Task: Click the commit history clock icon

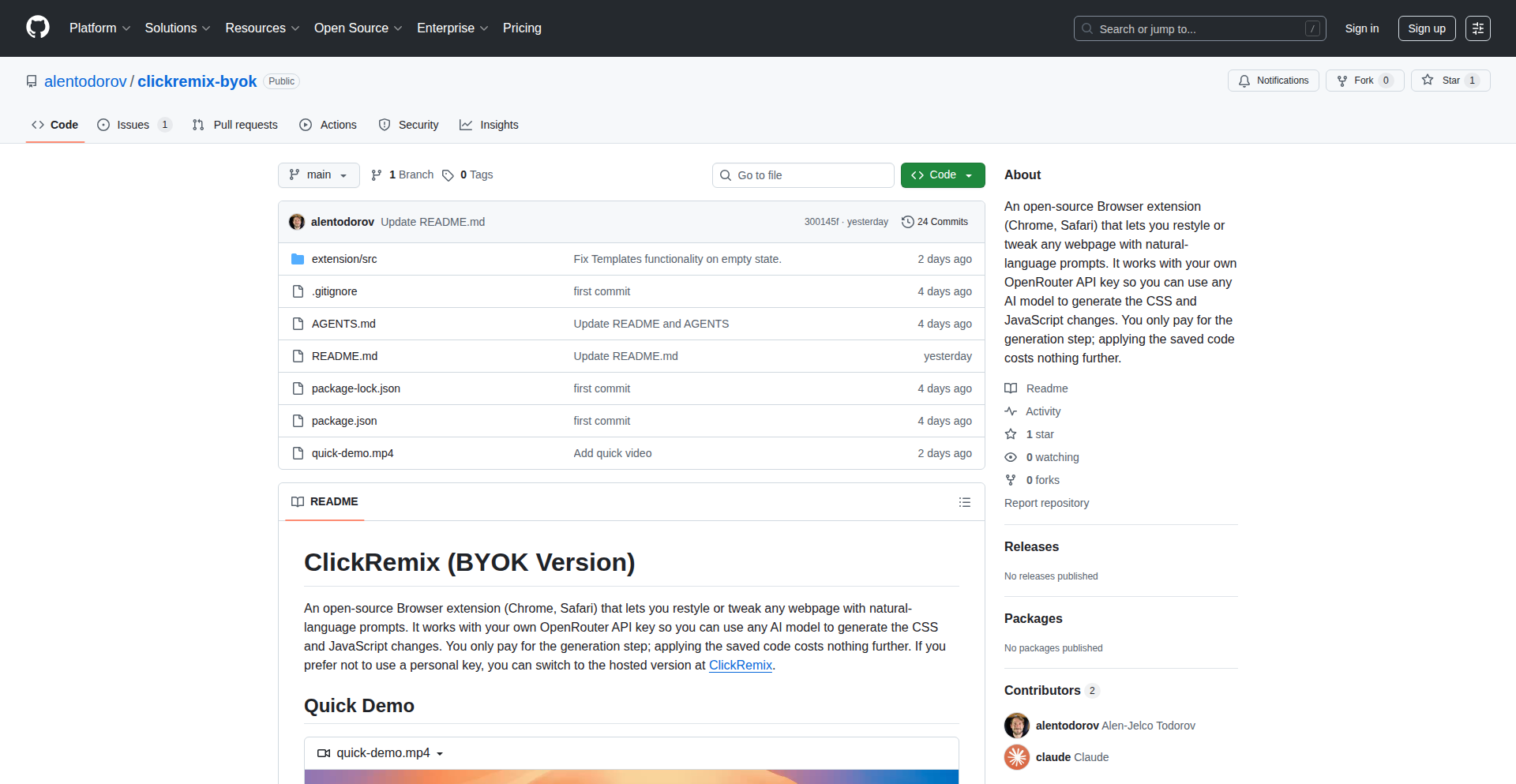Action: [908, 222]
